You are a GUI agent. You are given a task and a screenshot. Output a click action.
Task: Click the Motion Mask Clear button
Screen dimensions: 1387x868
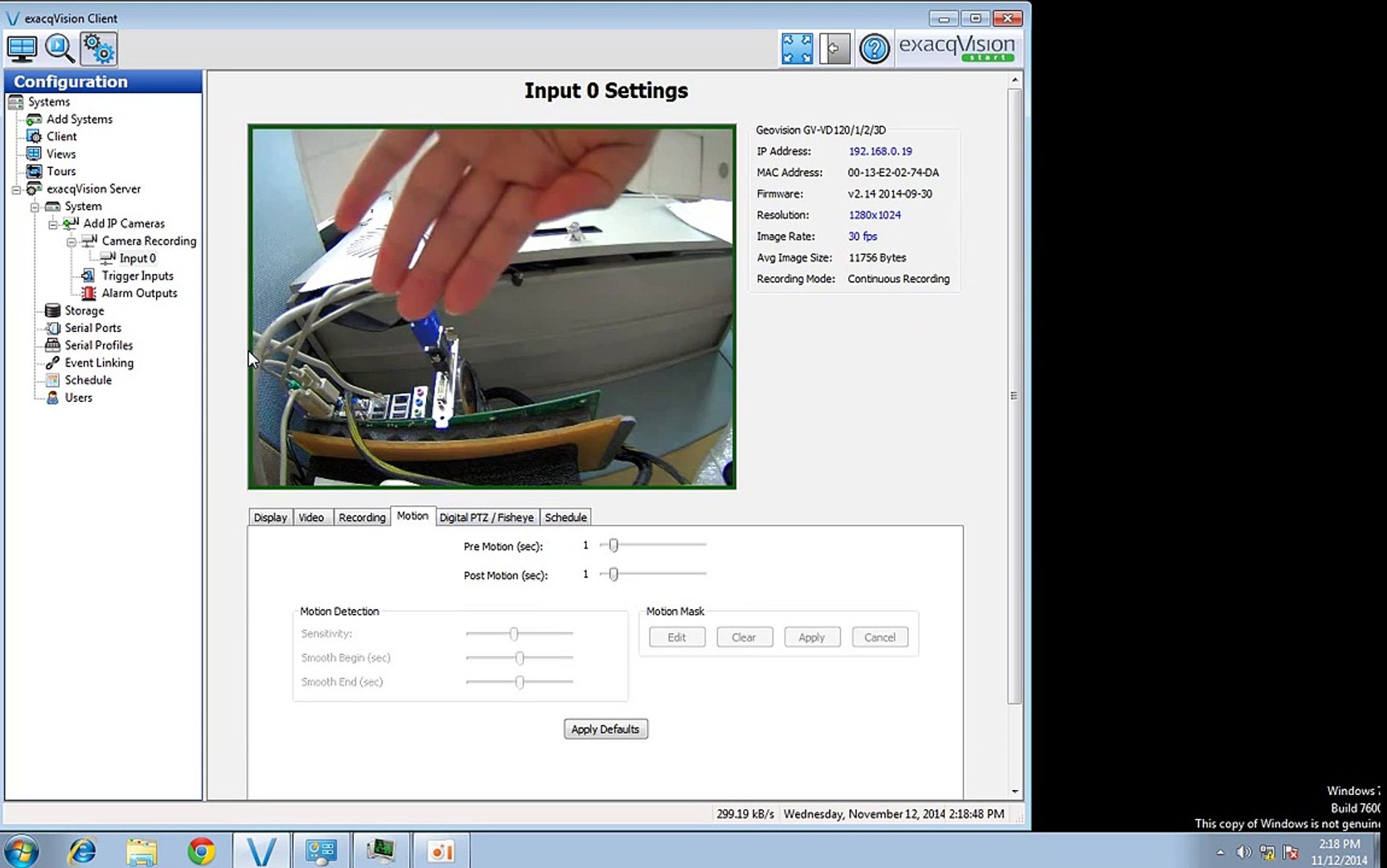(x=744, y=637)
